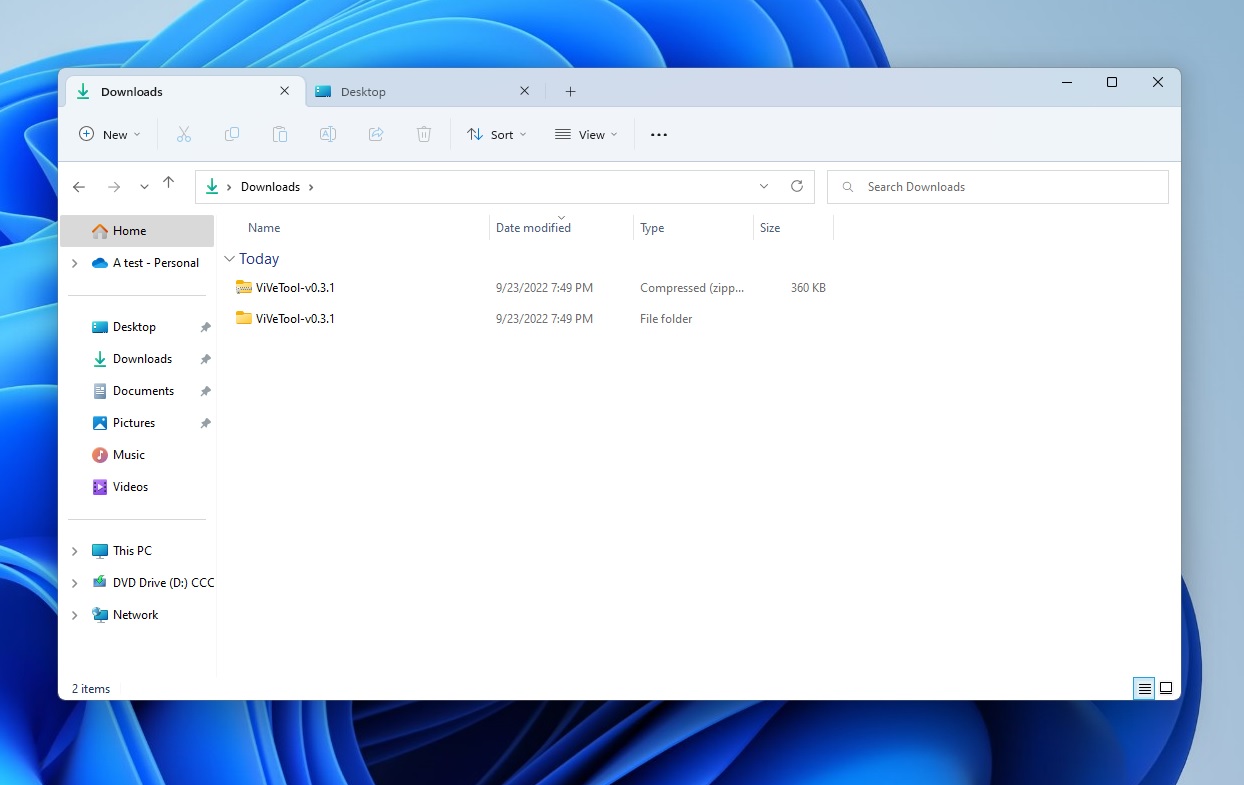This screenshot has width=1244, height=785.
Task: Expand the This PC tree node
Action: click(75, 551)
